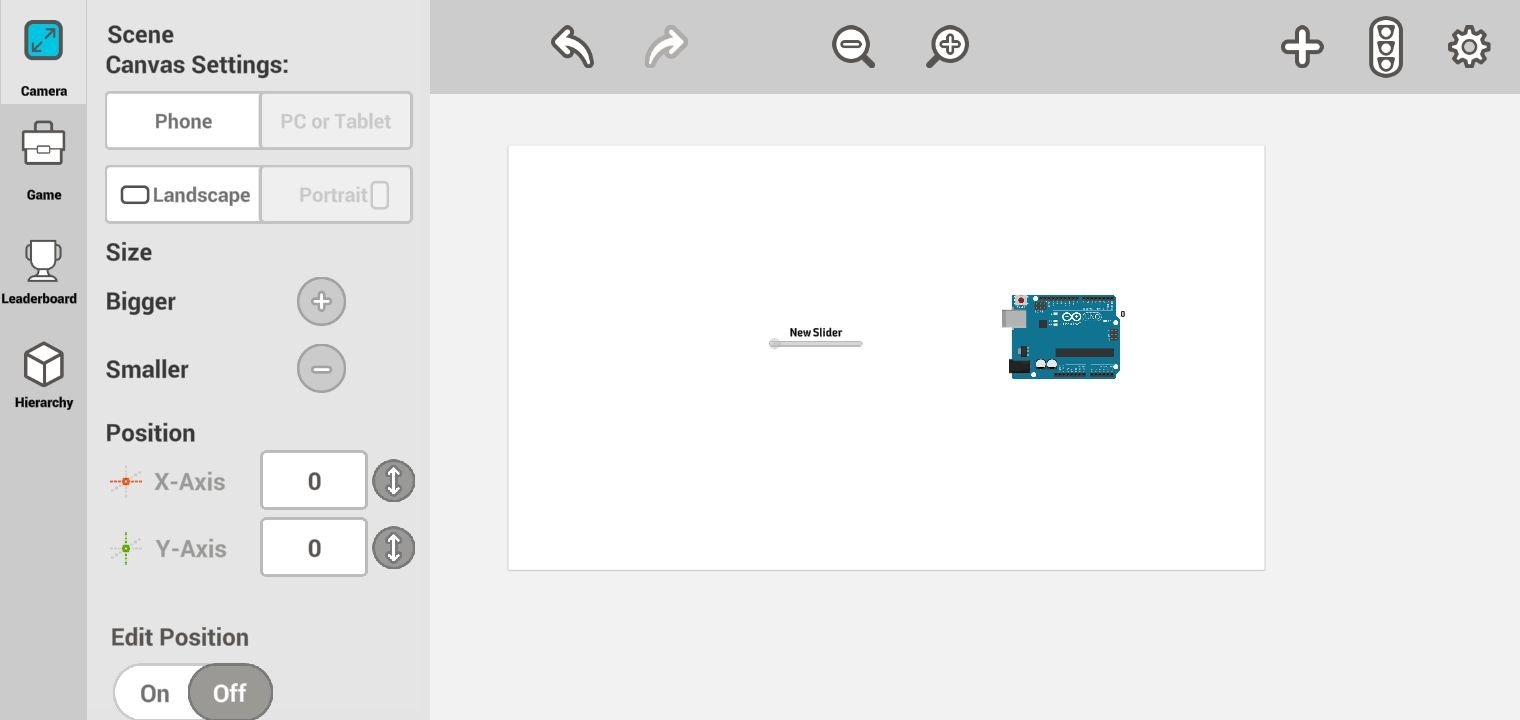Click the X-Axis crosshair icon
This screenshot has height=720, width=1520.
click(126, 481)
